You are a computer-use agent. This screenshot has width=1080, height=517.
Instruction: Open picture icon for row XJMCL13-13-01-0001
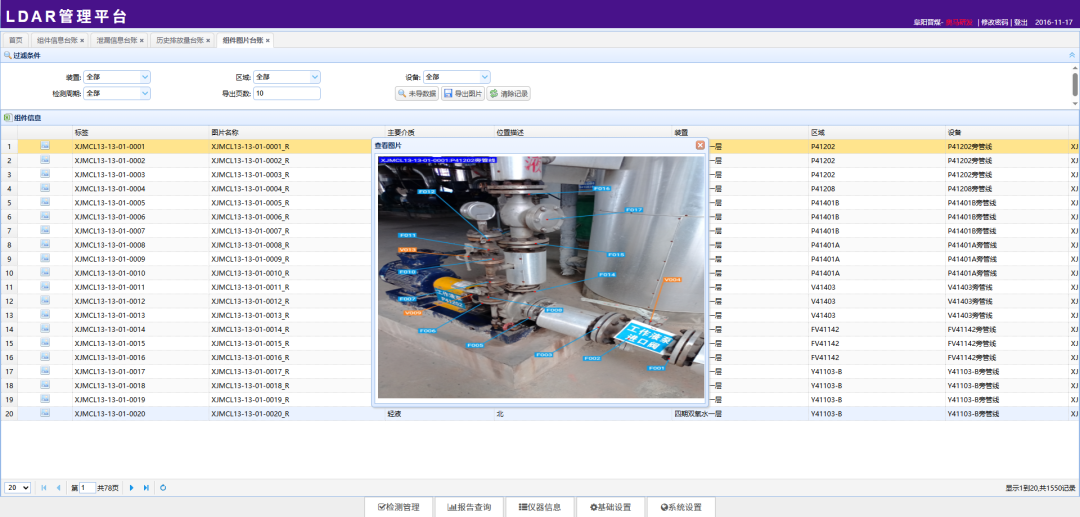(45, 146)
